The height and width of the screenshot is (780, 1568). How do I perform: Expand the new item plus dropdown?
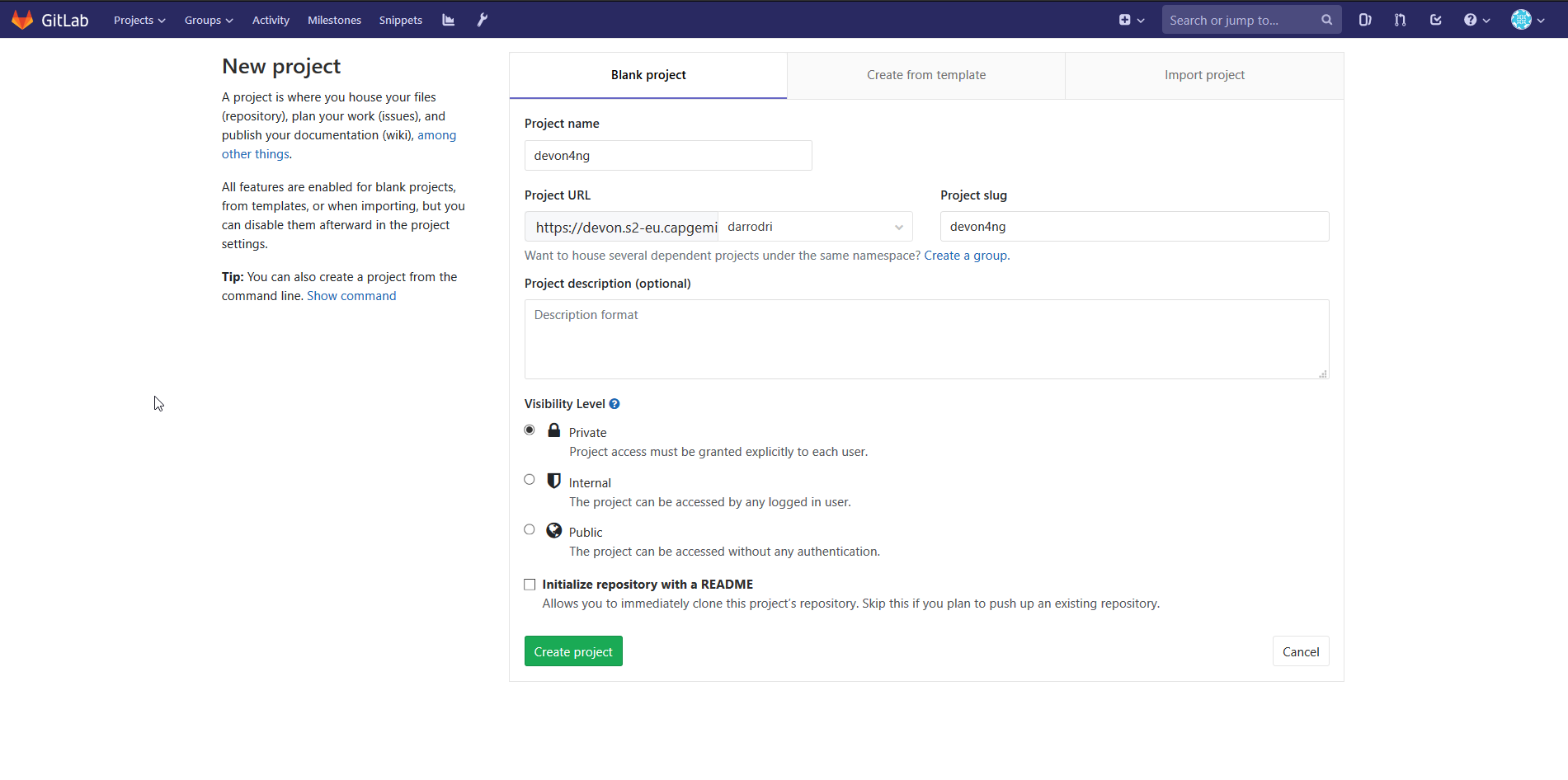point(1130,19)
